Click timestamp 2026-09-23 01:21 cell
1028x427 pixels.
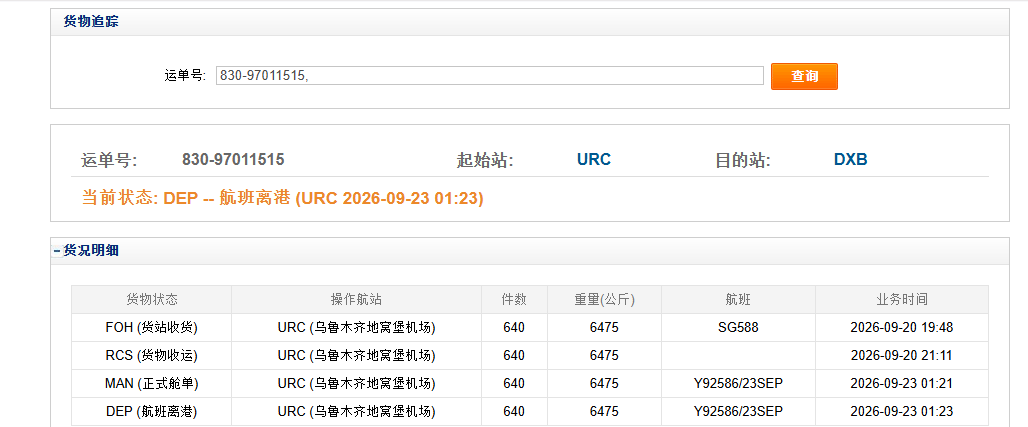click(901, 384)
